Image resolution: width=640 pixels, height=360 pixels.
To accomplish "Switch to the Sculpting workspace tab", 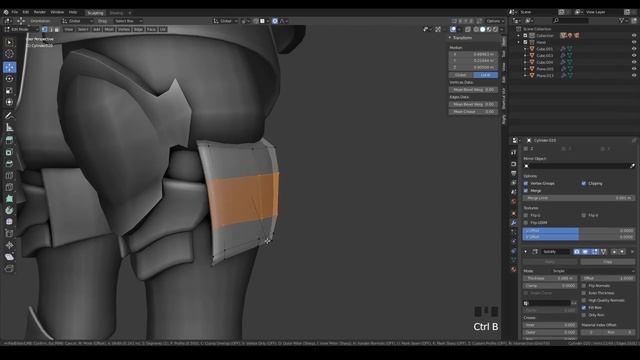I will [x=96, y=13].
